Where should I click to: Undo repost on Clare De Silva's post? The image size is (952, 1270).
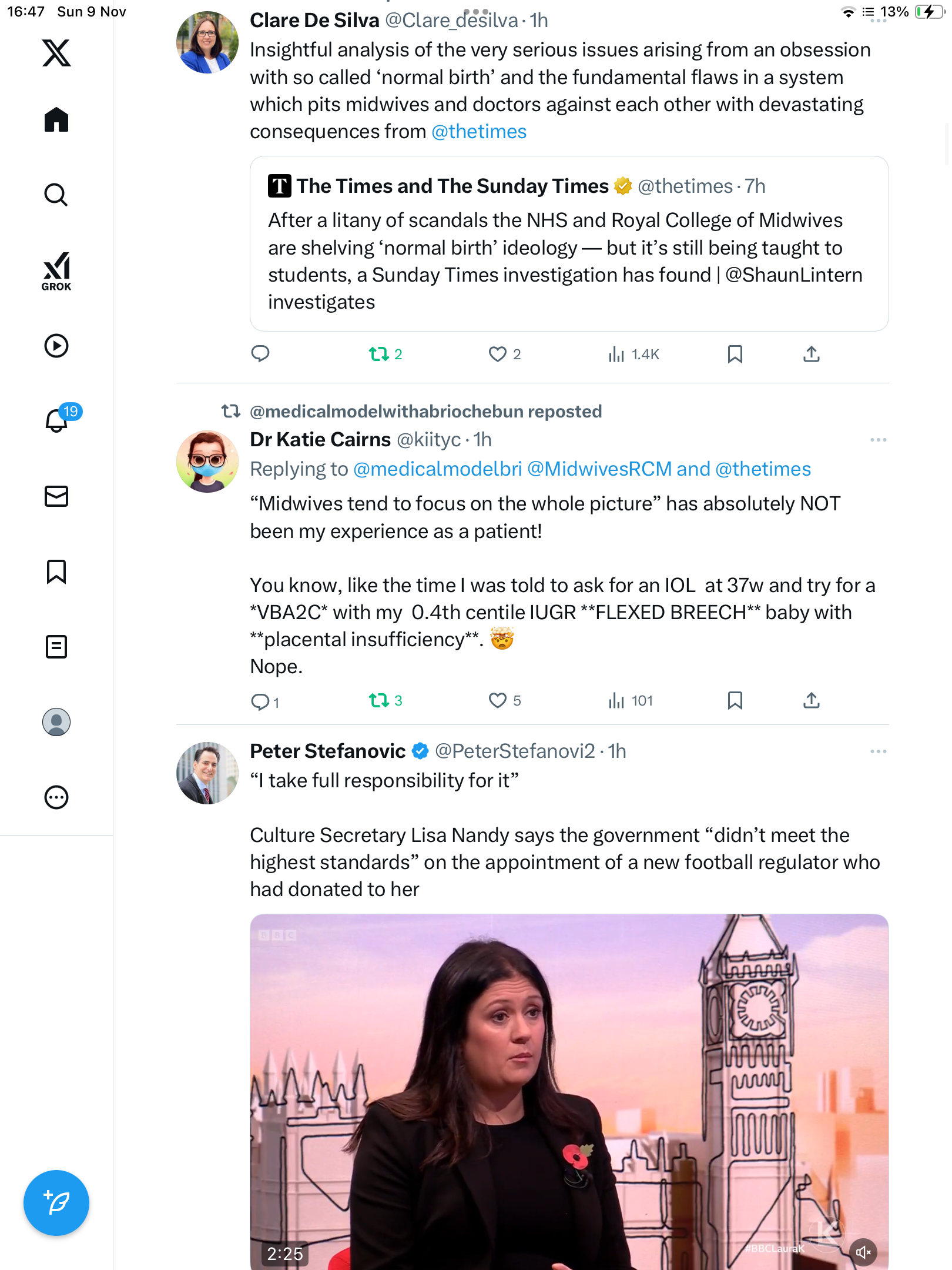click(x=379, y=354)
